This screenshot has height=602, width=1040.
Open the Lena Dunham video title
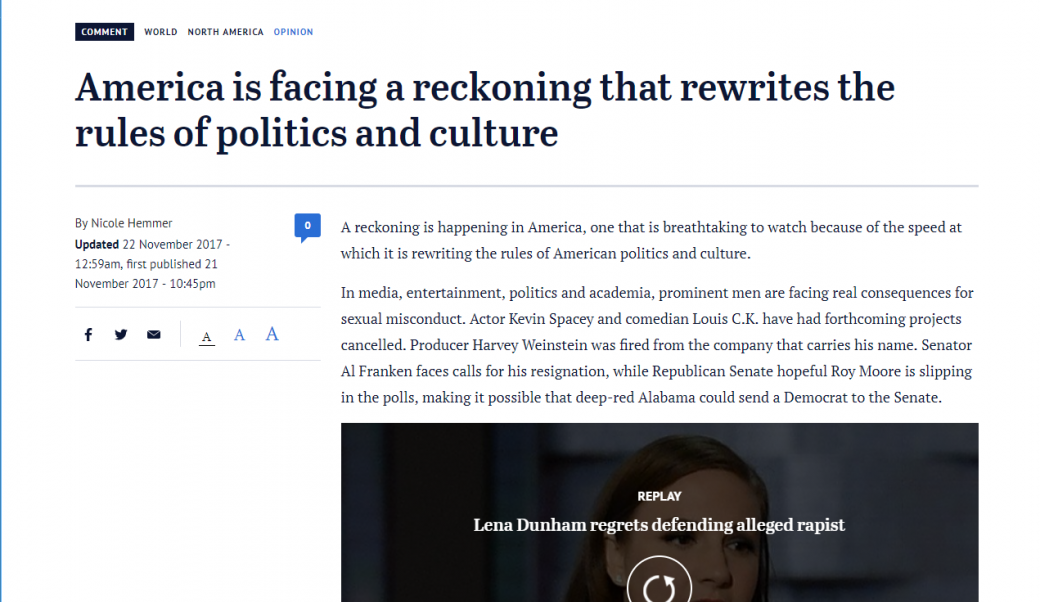point(659,525)
